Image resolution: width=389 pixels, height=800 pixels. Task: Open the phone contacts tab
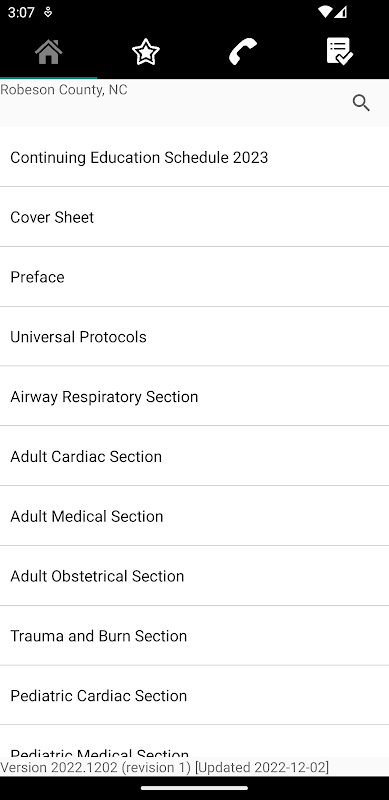coord(243,52)
